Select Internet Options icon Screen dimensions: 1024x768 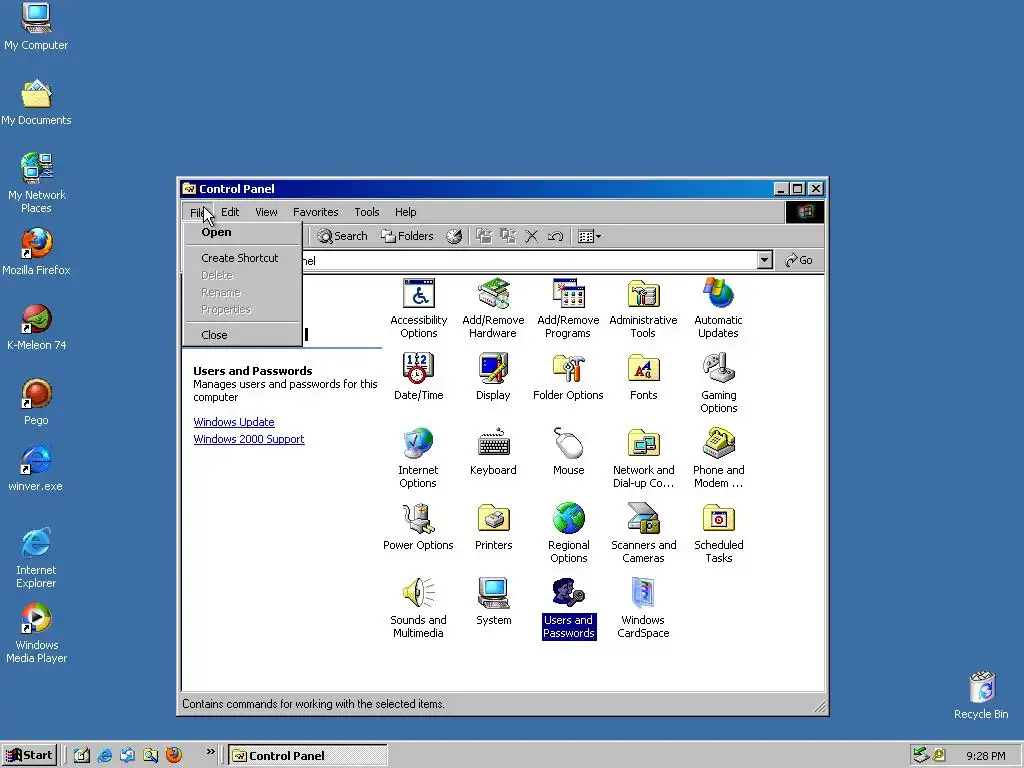tap(418, 458)
